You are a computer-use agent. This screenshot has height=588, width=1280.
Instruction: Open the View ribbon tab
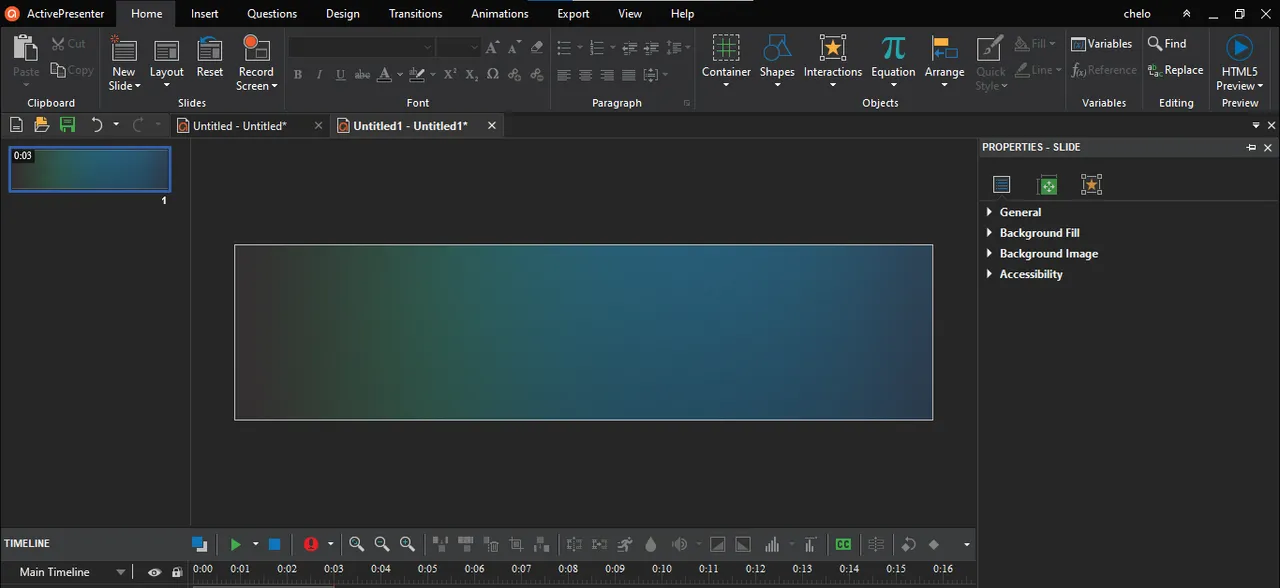pos(630,14)
